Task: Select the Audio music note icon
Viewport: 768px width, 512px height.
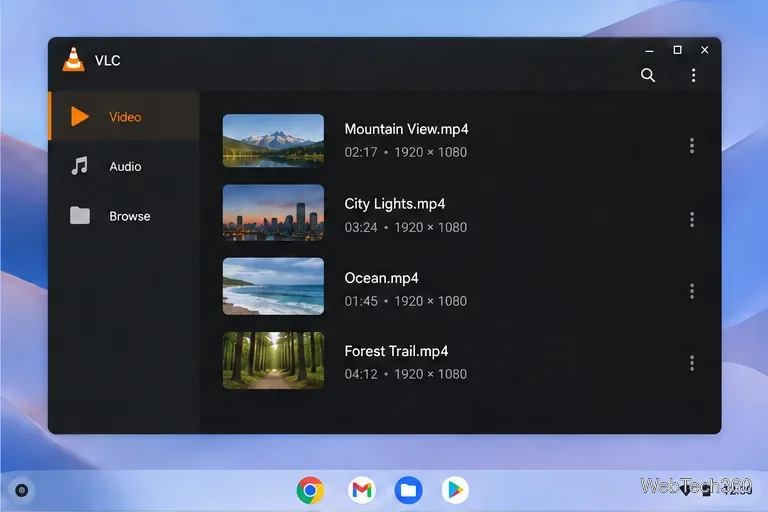Action: [79, 166]
